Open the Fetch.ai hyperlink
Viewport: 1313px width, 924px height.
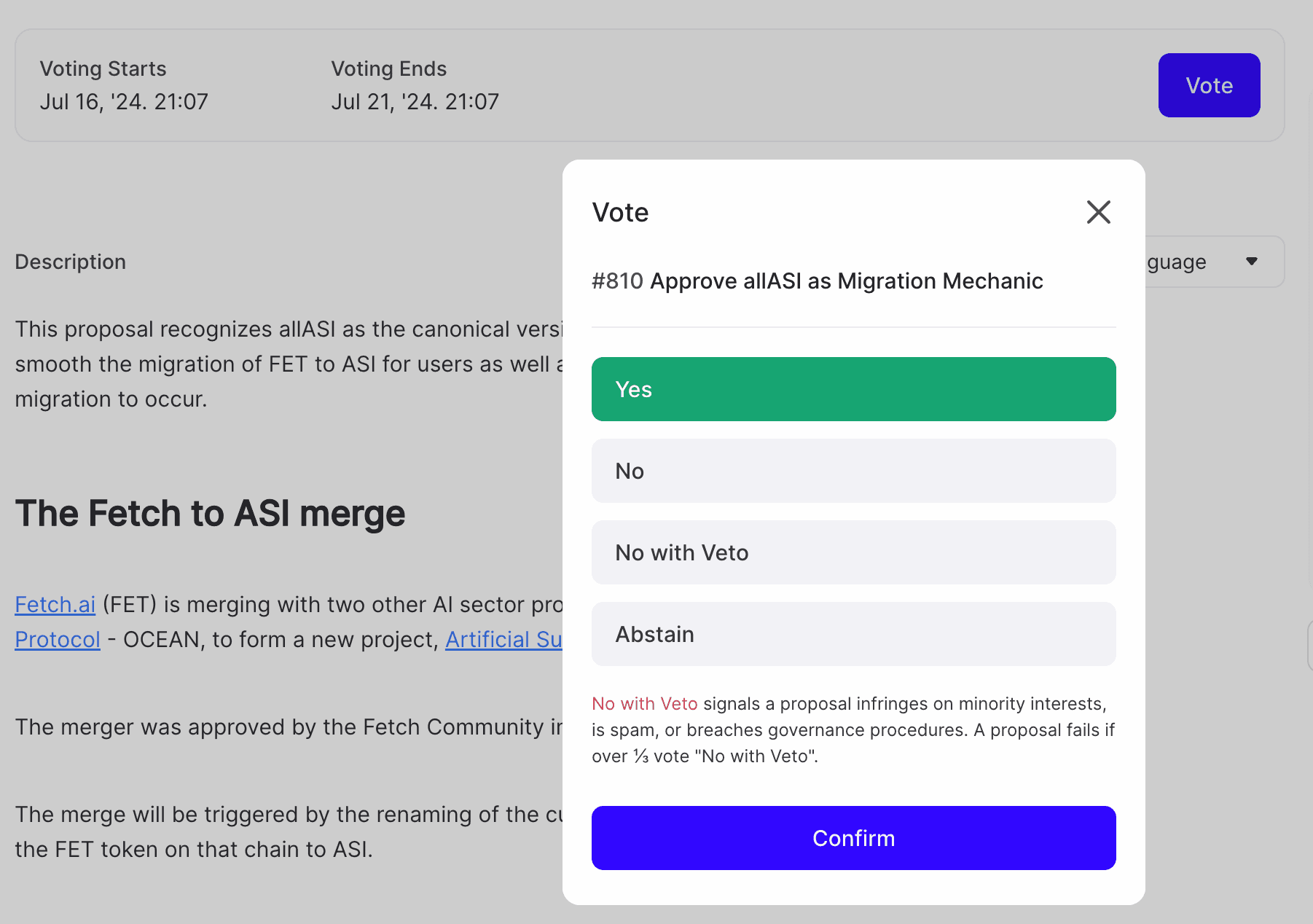click(x=55, y=604)
